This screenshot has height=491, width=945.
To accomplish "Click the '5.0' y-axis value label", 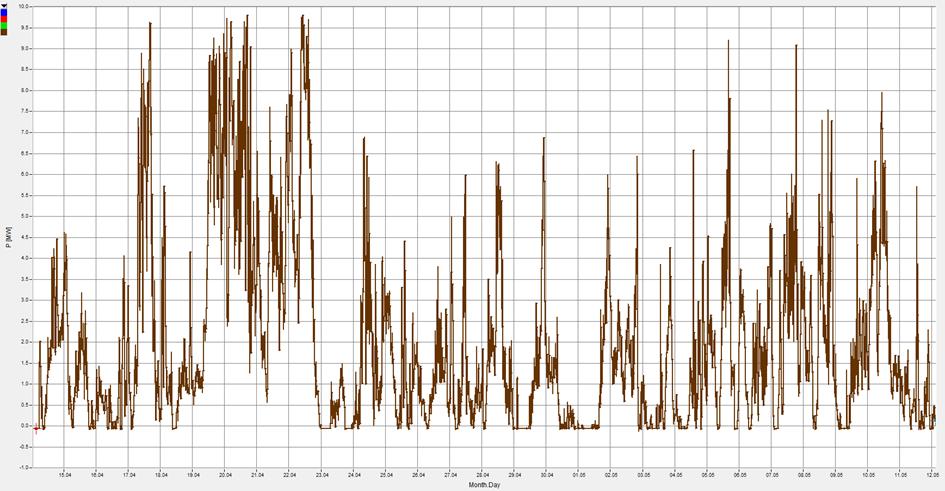I will click(25, 216).
